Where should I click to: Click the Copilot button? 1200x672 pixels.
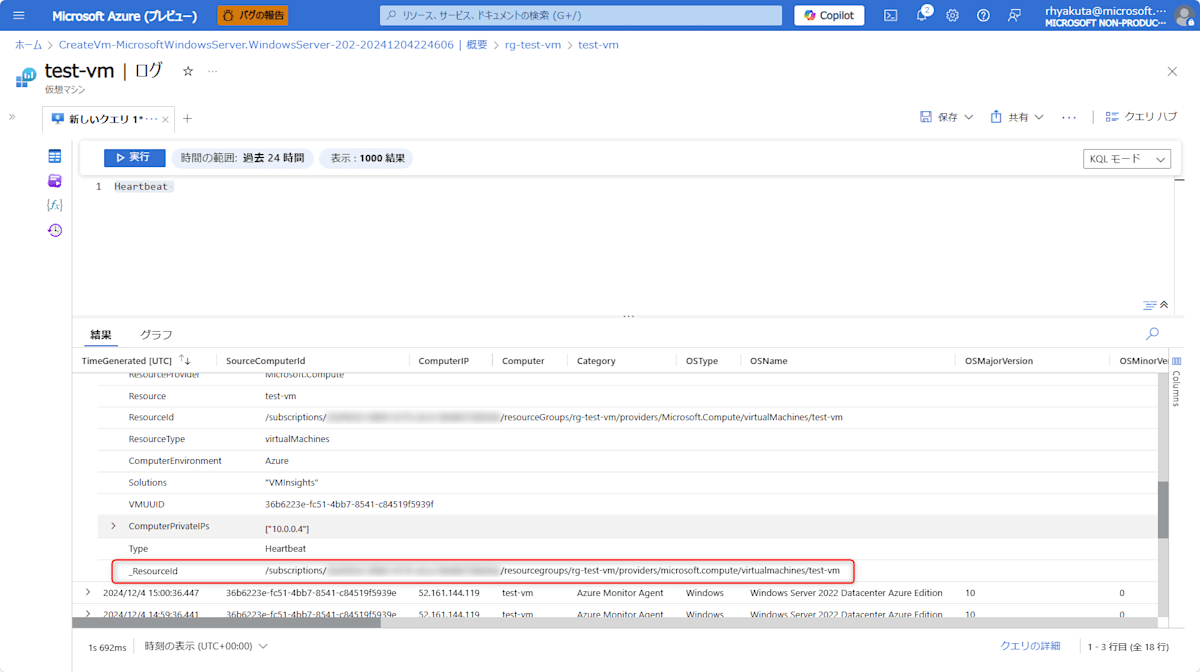pyautogui.click(x=829, y=15)
